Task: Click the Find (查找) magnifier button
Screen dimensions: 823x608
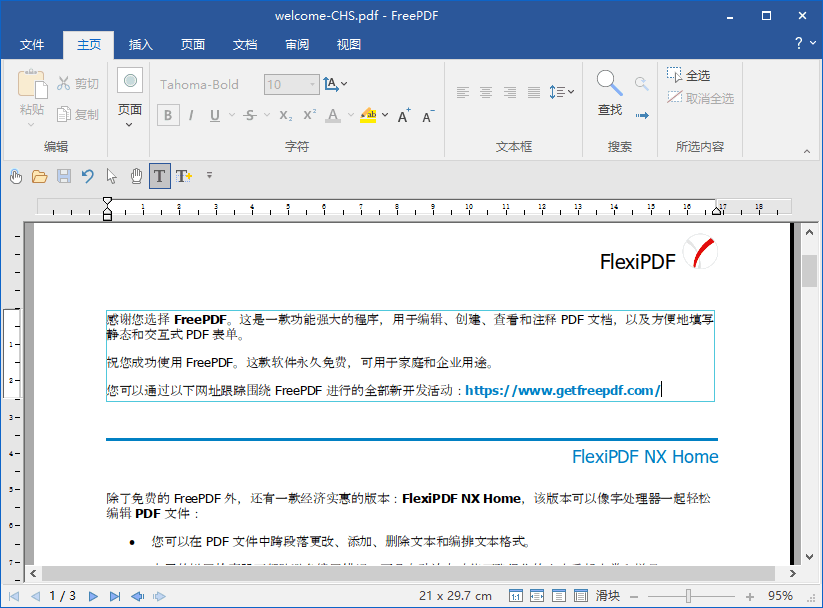Action: tap(609, 92)
